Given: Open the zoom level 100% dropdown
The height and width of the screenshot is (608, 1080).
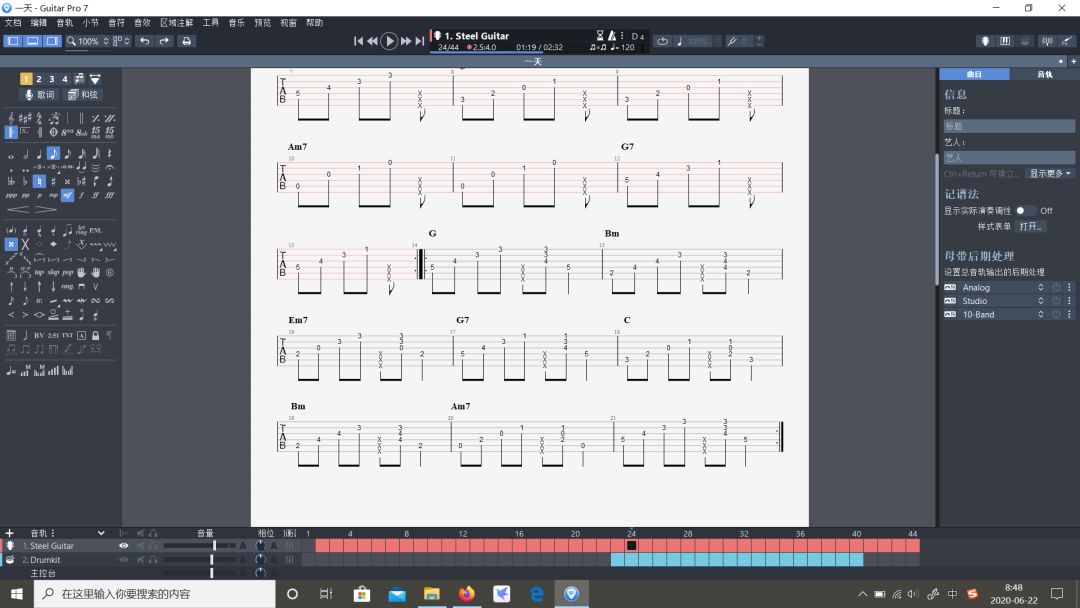Looking at the screenshot, I should coord(88,41).
